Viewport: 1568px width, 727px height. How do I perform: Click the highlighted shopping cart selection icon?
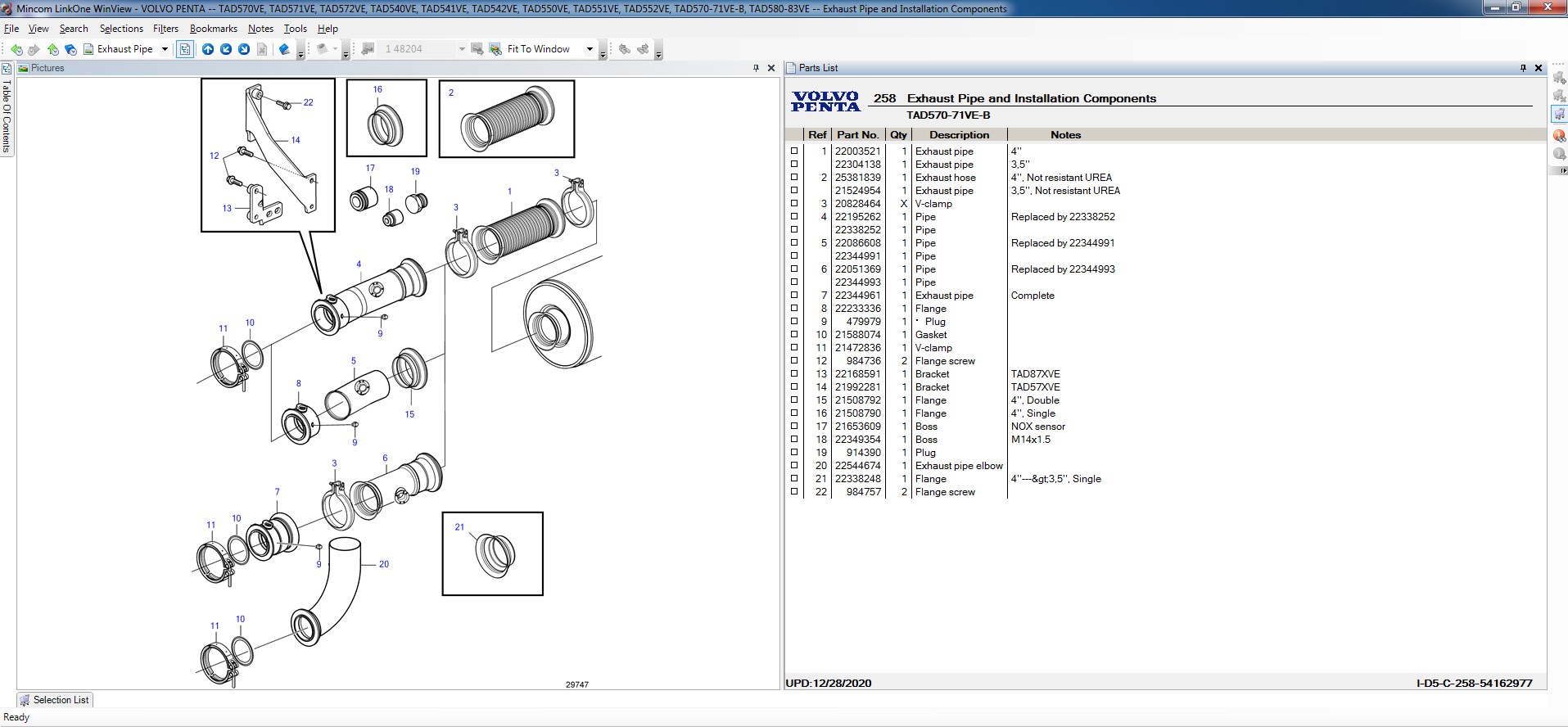(1559, 115)
